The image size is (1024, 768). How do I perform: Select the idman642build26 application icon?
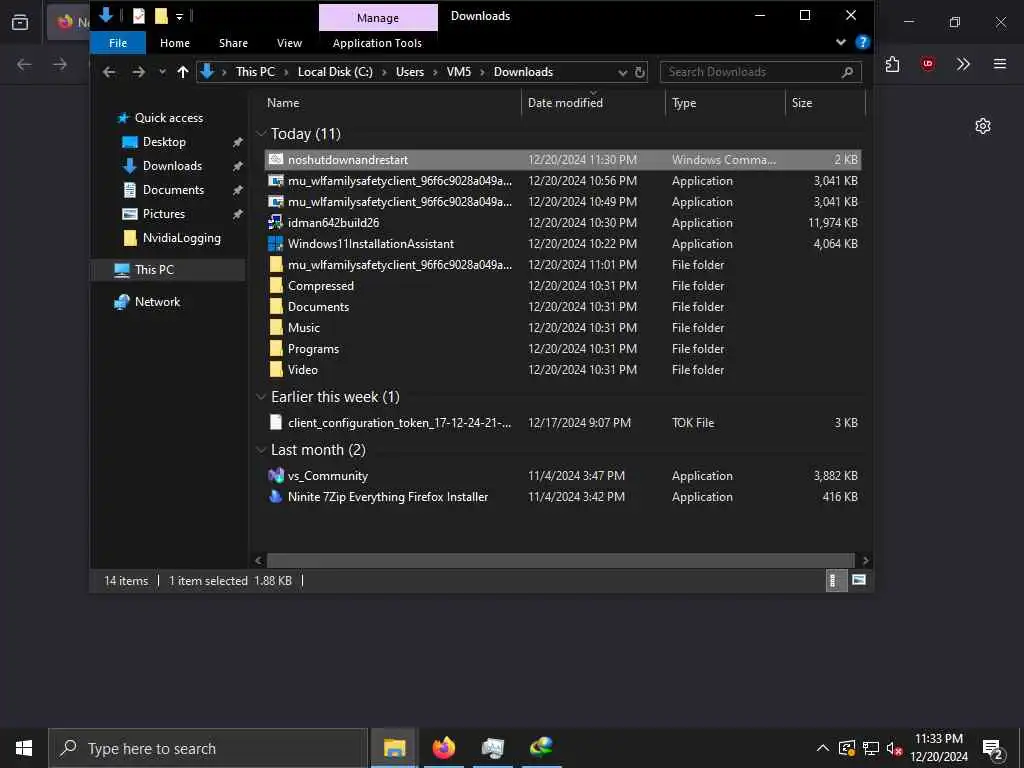(276, 223)
